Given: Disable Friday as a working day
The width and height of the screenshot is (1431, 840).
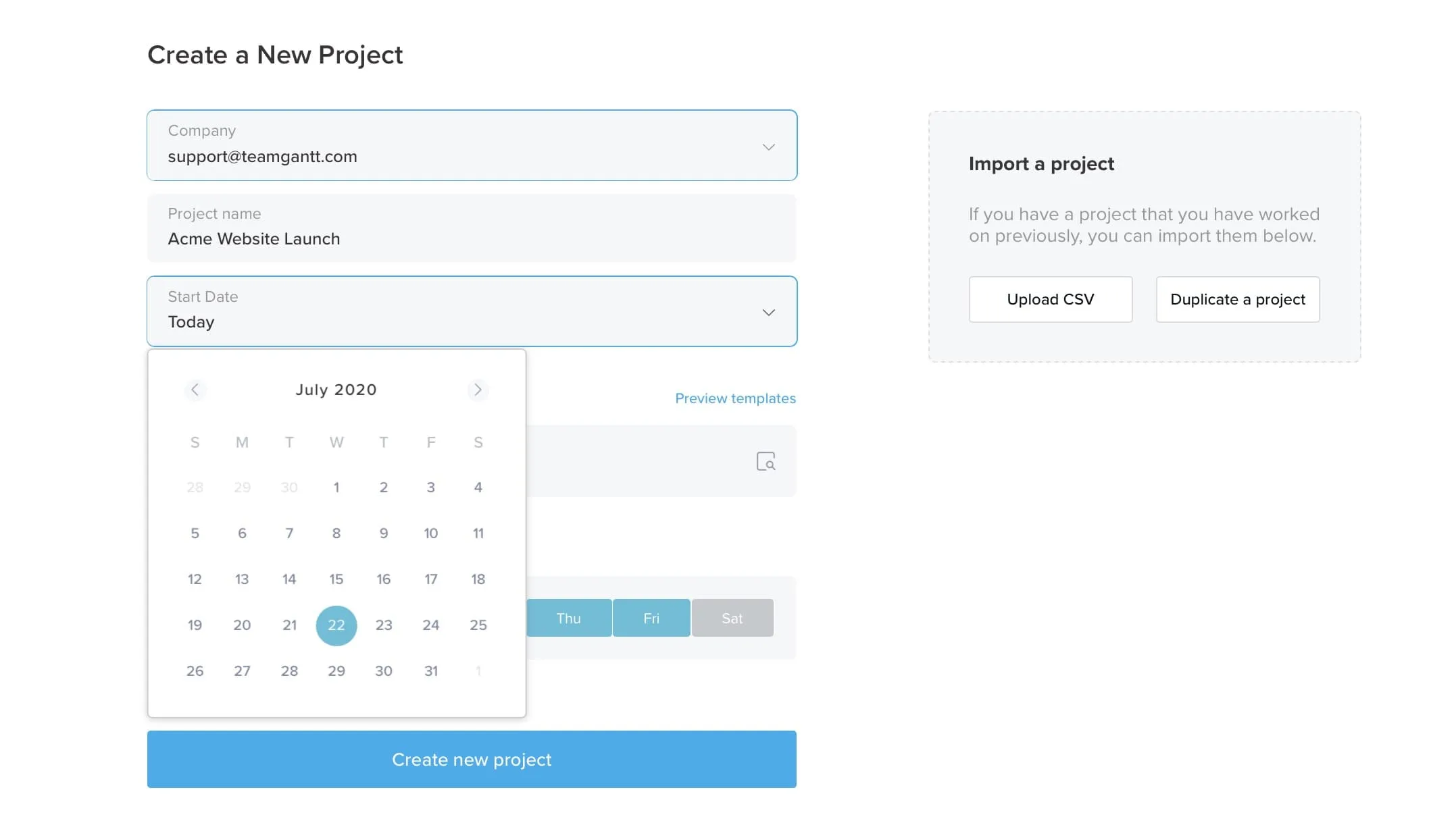Looking at the screenshot, I should [x=651, y=617].
